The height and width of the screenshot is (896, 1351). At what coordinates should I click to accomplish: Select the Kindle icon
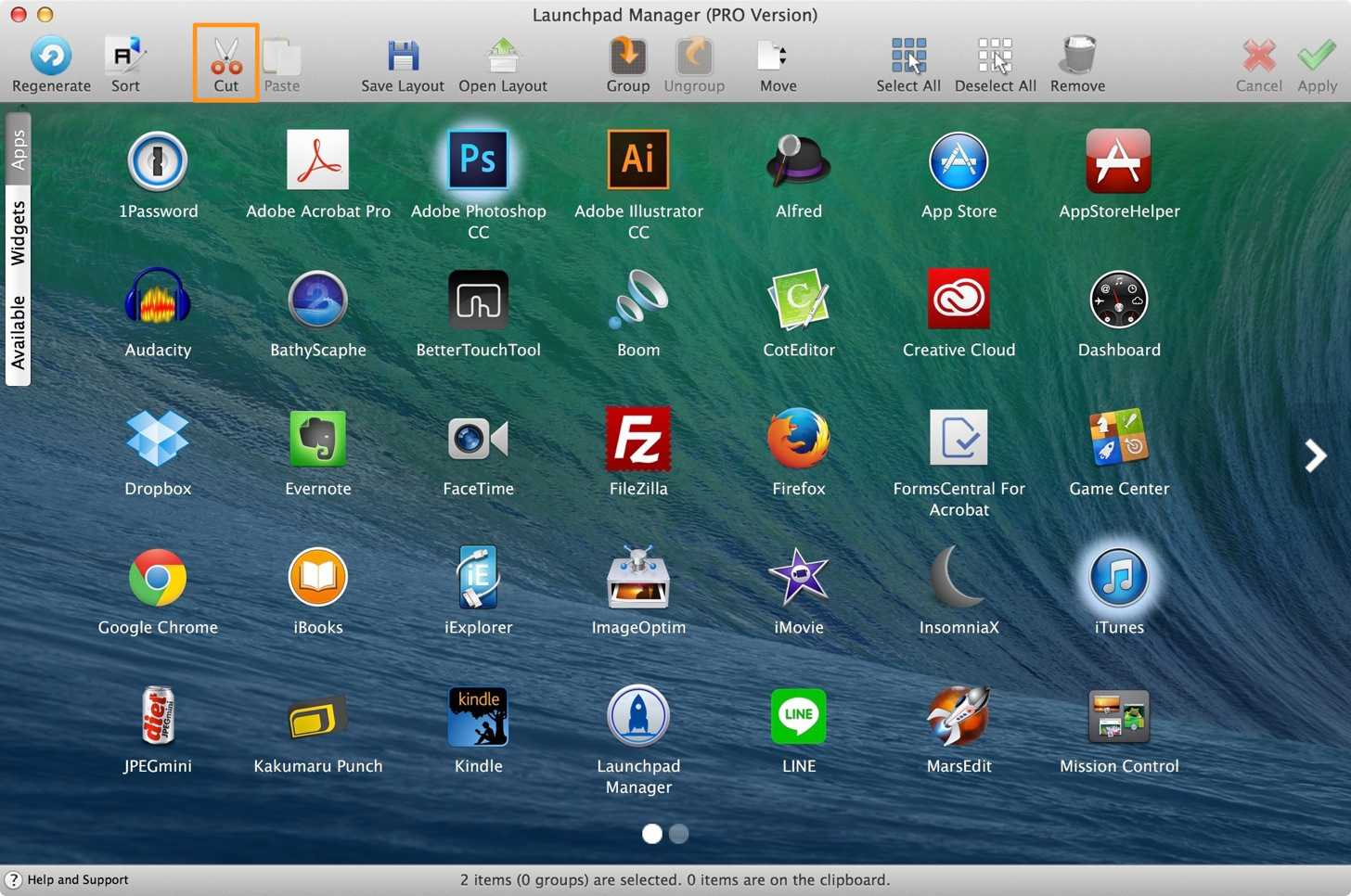(x=479, y=716)
